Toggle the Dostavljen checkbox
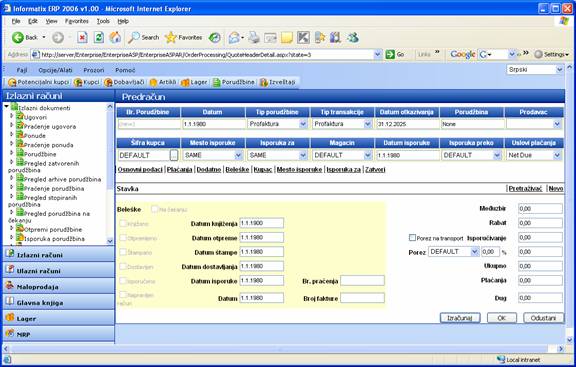The image size is (576, 367). [123, 266]
